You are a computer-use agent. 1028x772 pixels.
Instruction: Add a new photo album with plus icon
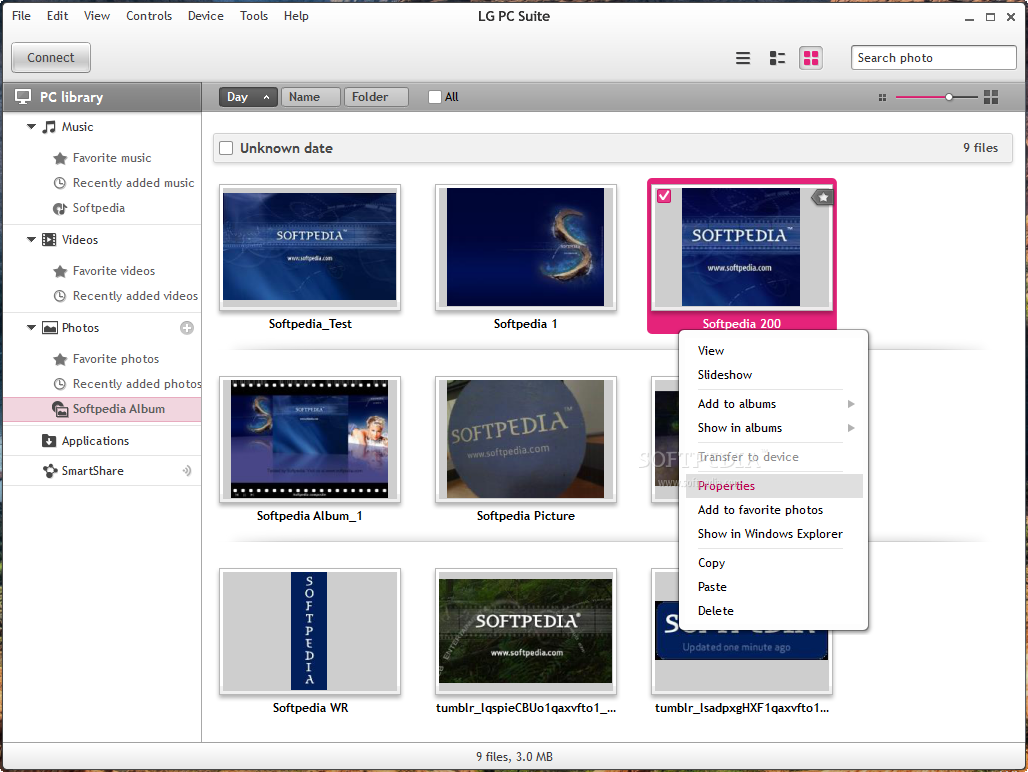pos(187,328)
